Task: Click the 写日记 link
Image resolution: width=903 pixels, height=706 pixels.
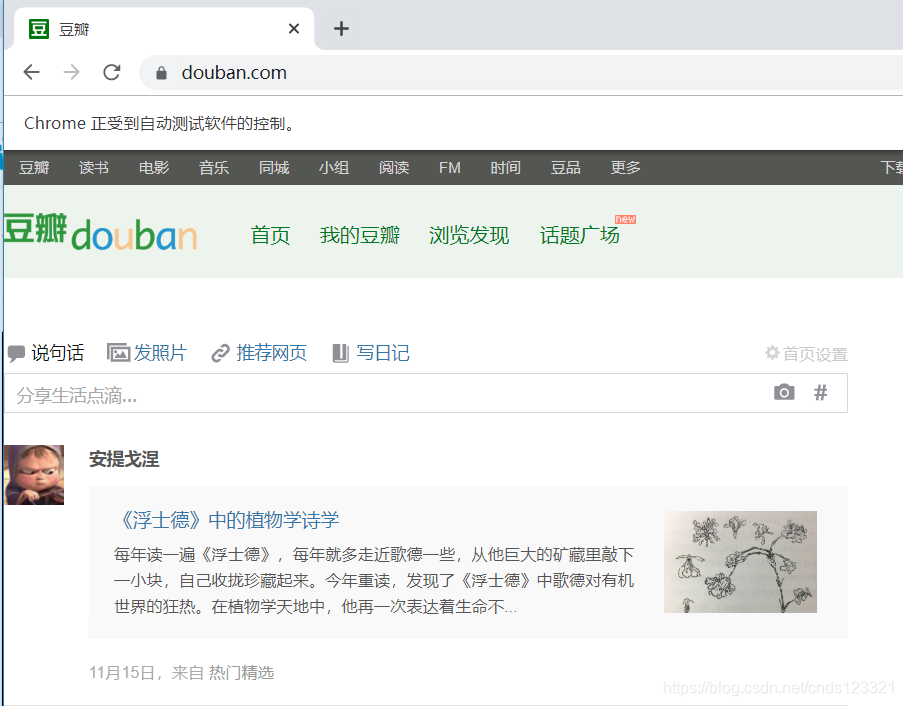Action: click(382, 352)
